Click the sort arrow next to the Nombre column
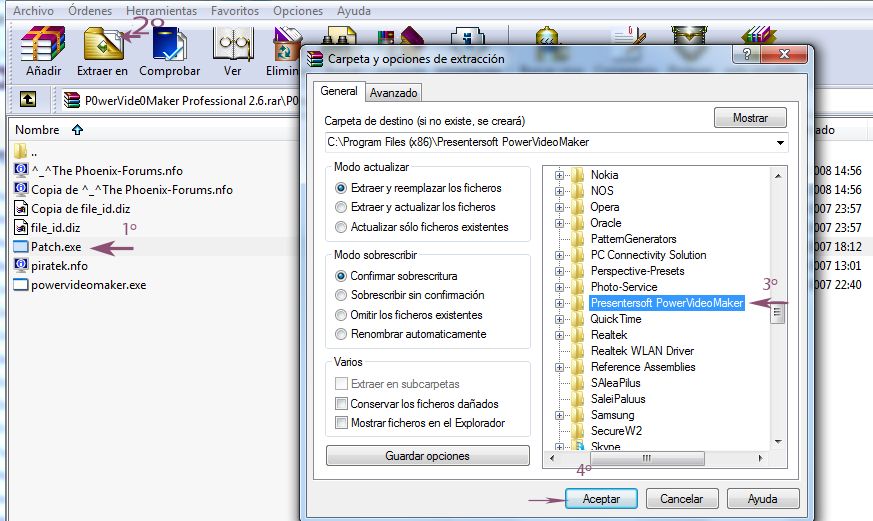The image size is (873, 521). [x=77, y=130]
